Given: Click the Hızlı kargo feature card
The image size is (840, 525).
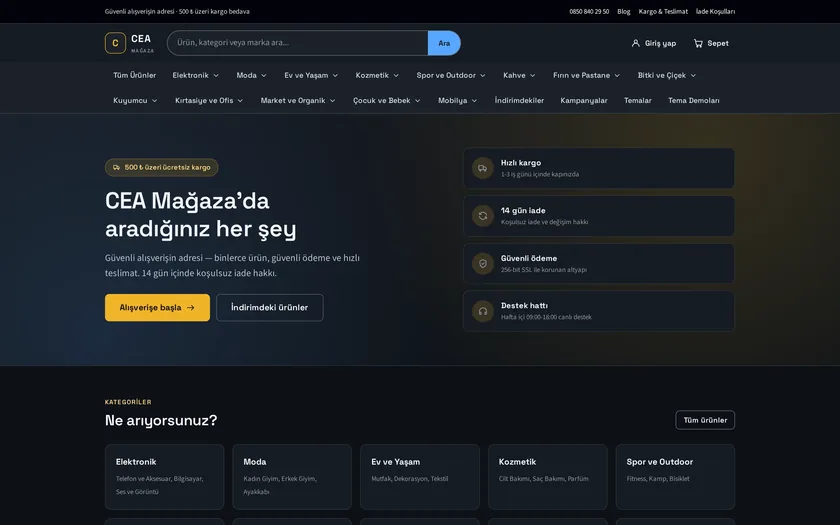Looking at the screenshot, I should point(598,168).
